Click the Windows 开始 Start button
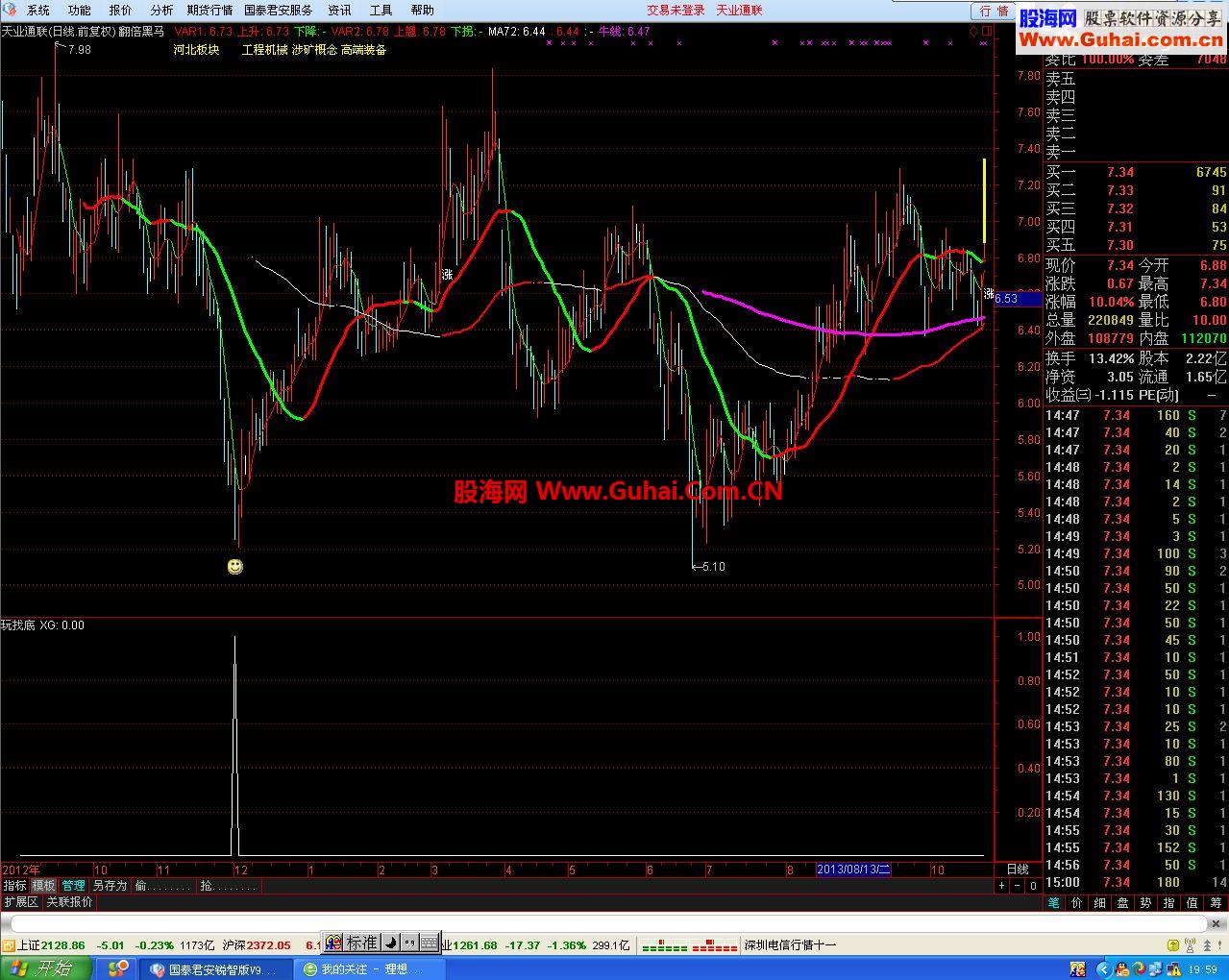1229x980 pixels. pyautogui.click(x=46, y=968)
